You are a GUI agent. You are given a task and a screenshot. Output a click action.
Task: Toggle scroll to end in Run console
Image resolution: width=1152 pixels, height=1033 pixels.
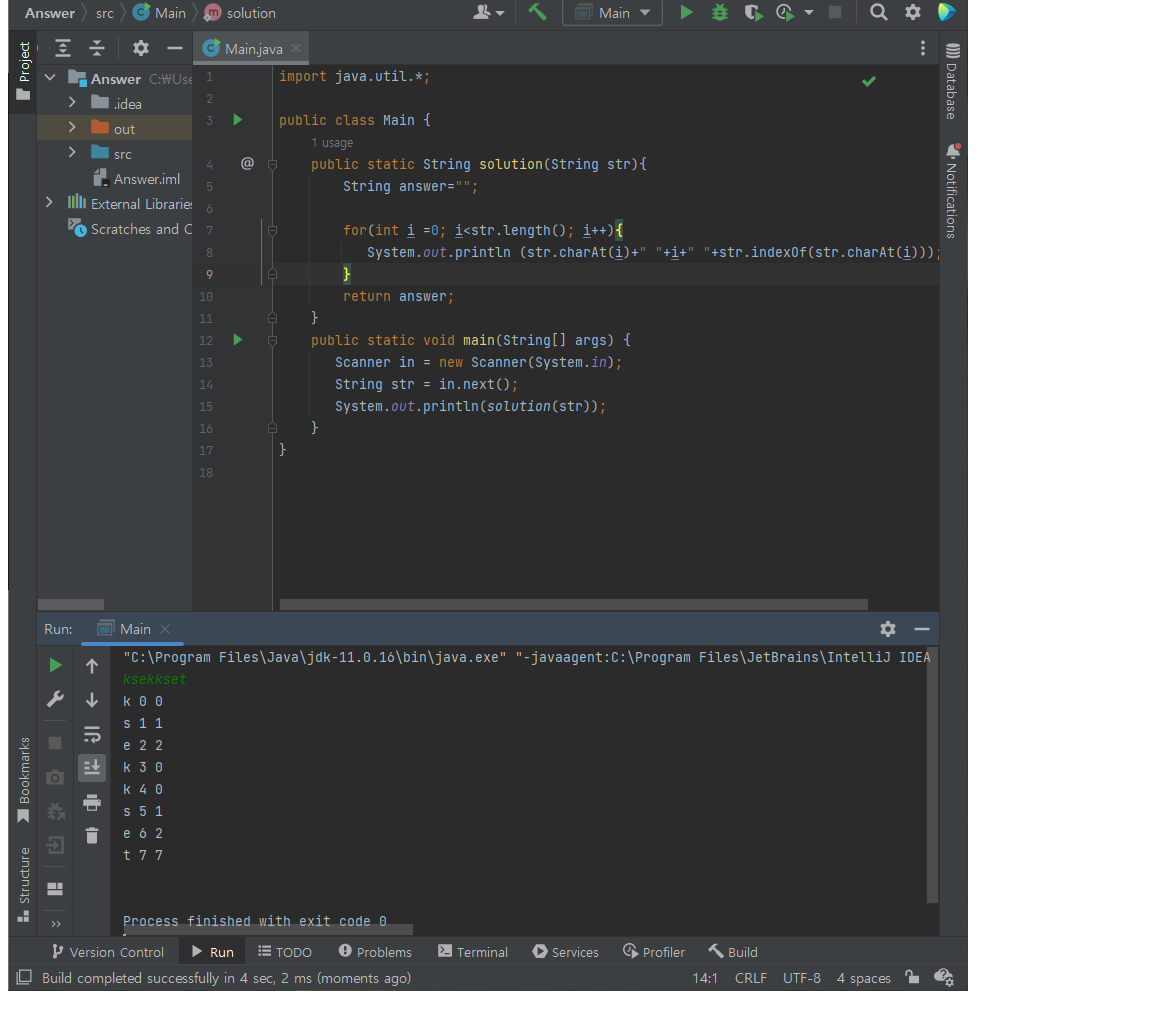[x=92, y=768]
